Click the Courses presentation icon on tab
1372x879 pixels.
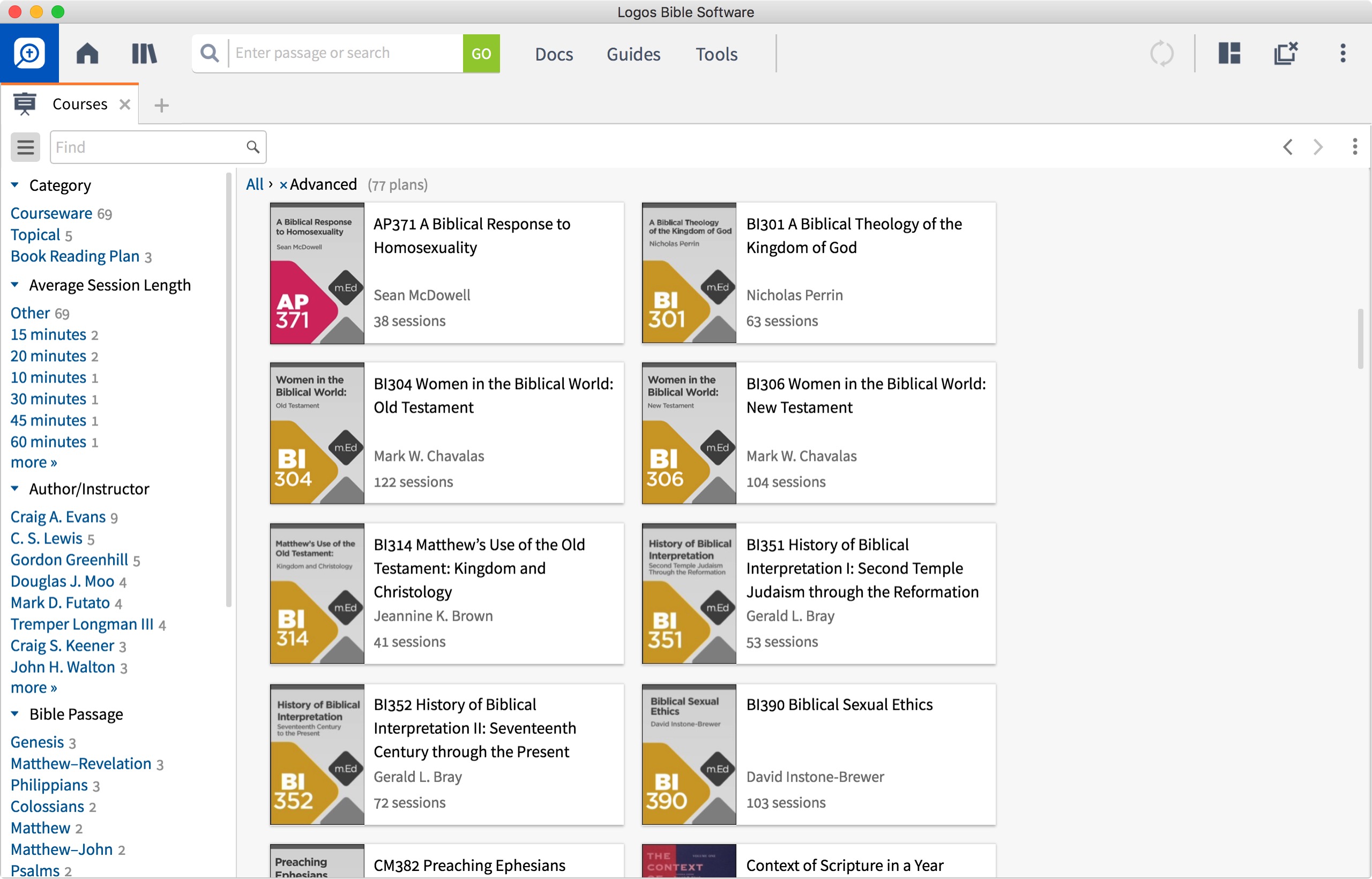click(x=25, y=104)
